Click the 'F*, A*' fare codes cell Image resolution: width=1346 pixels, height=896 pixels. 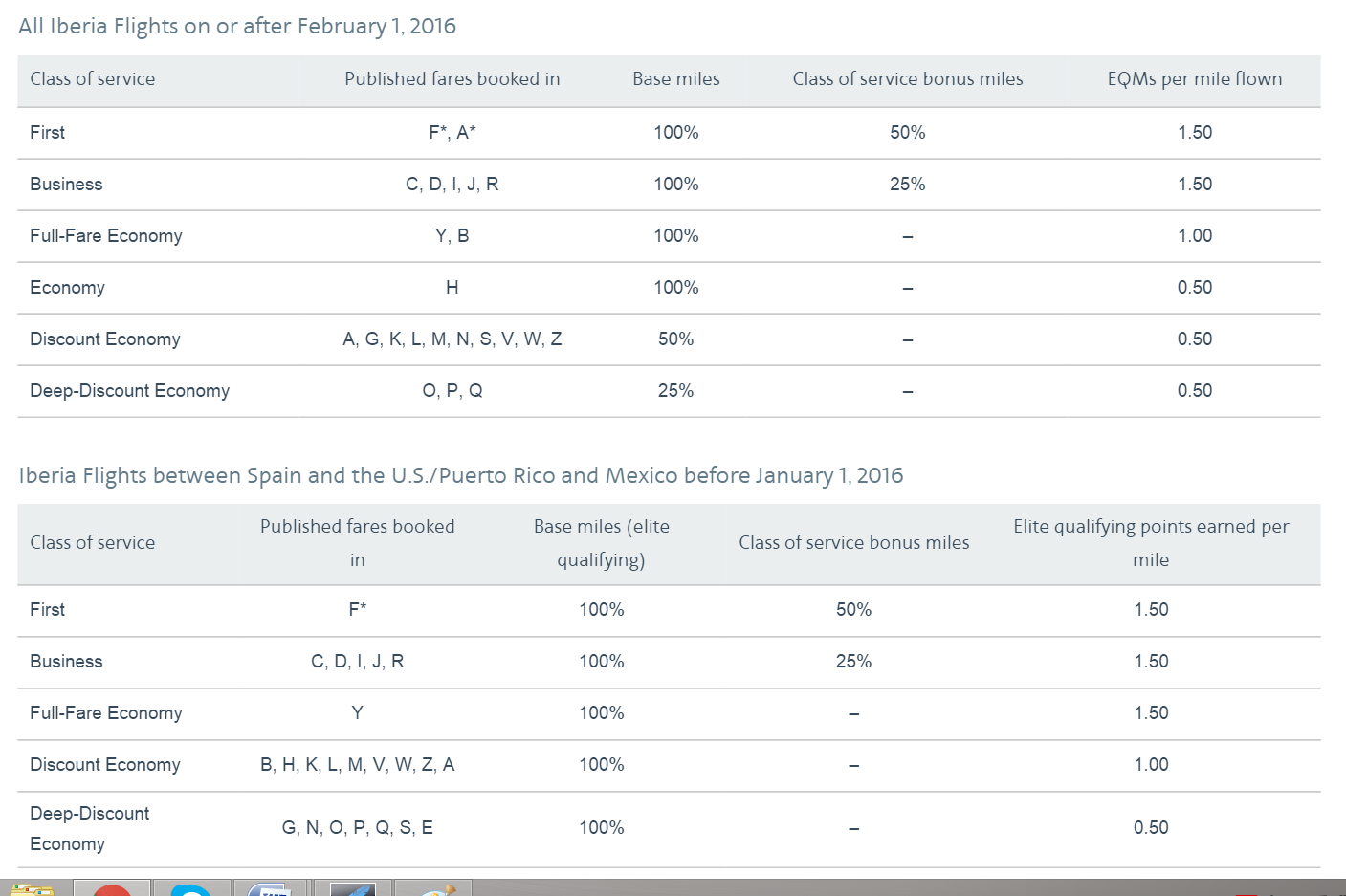(452, 133)
